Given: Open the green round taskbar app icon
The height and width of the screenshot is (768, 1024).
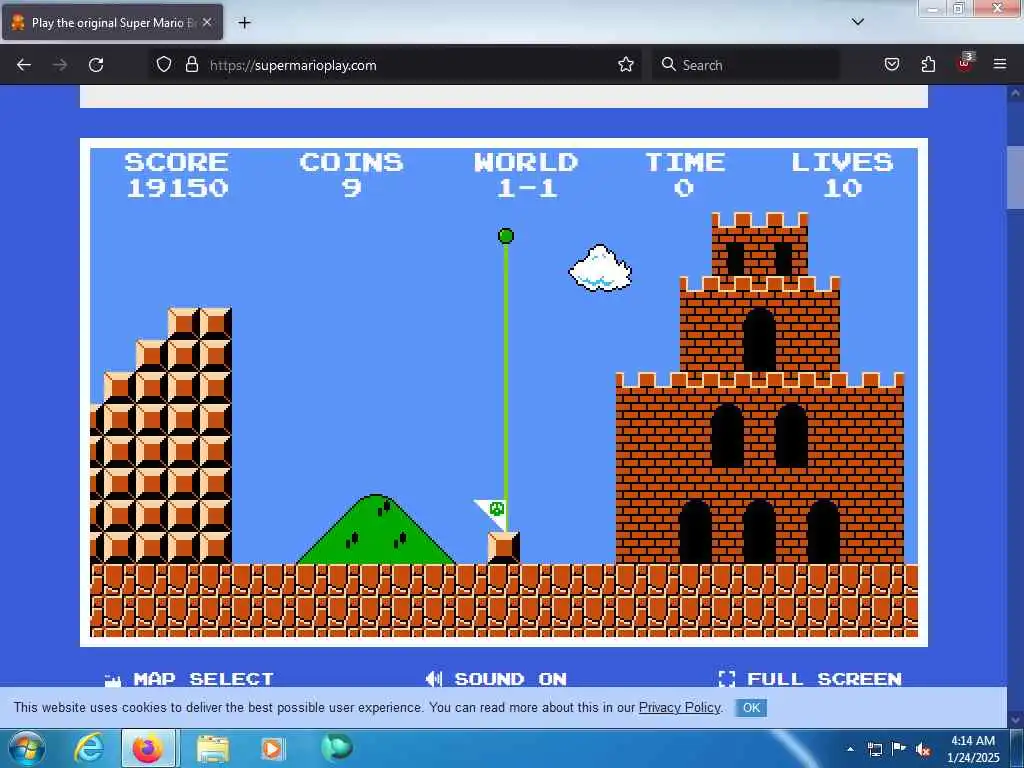Looking at the screenshot, I should tap(337, 747).
